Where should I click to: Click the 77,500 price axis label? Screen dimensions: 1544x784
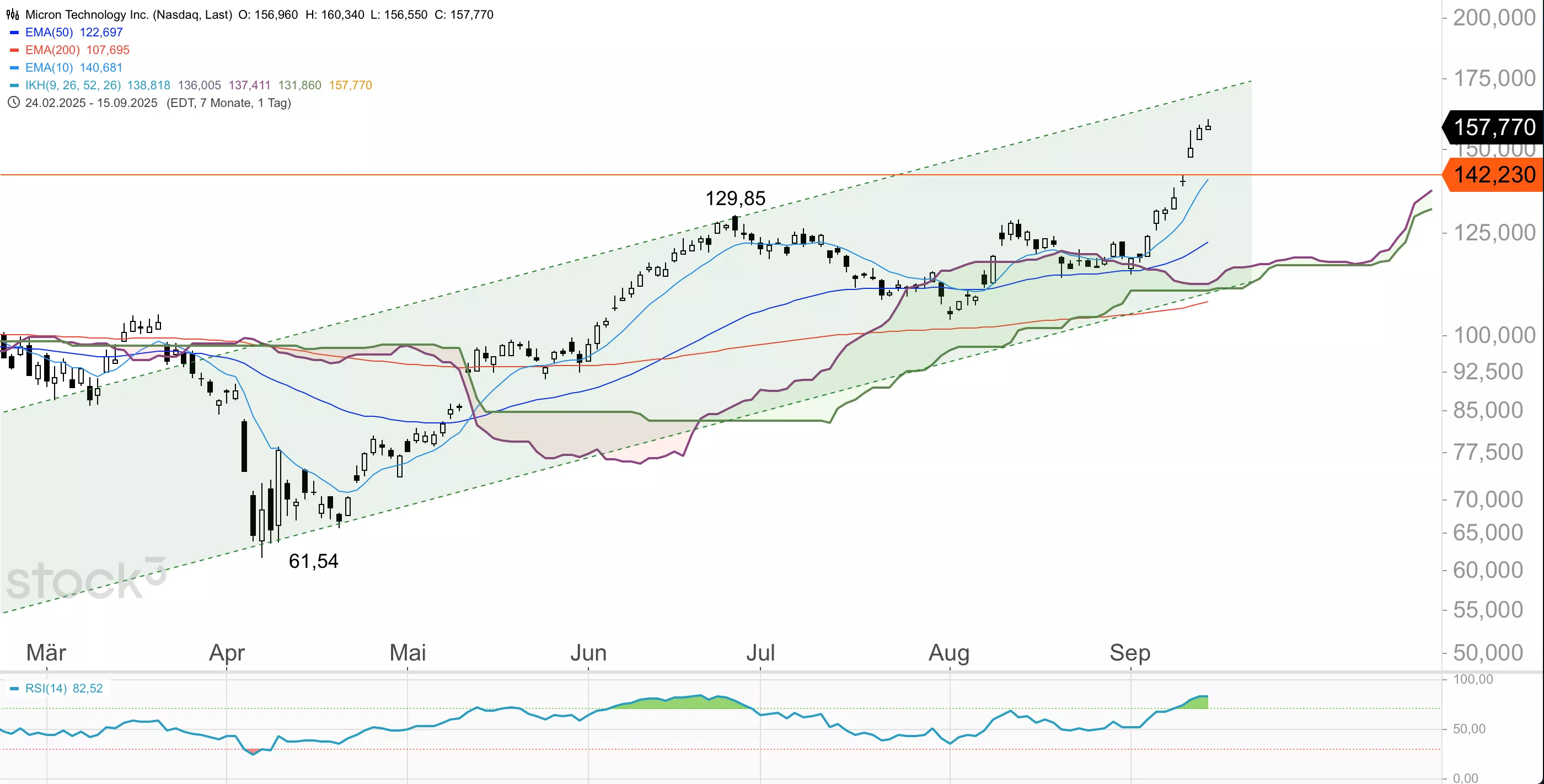tap(1488, 452)
